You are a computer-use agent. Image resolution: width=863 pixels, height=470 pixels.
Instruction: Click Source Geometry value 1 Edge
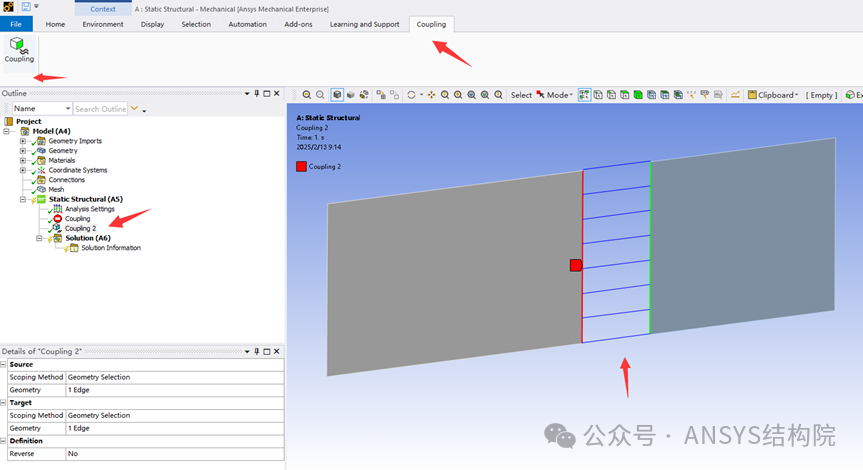[x=174, y=390]
